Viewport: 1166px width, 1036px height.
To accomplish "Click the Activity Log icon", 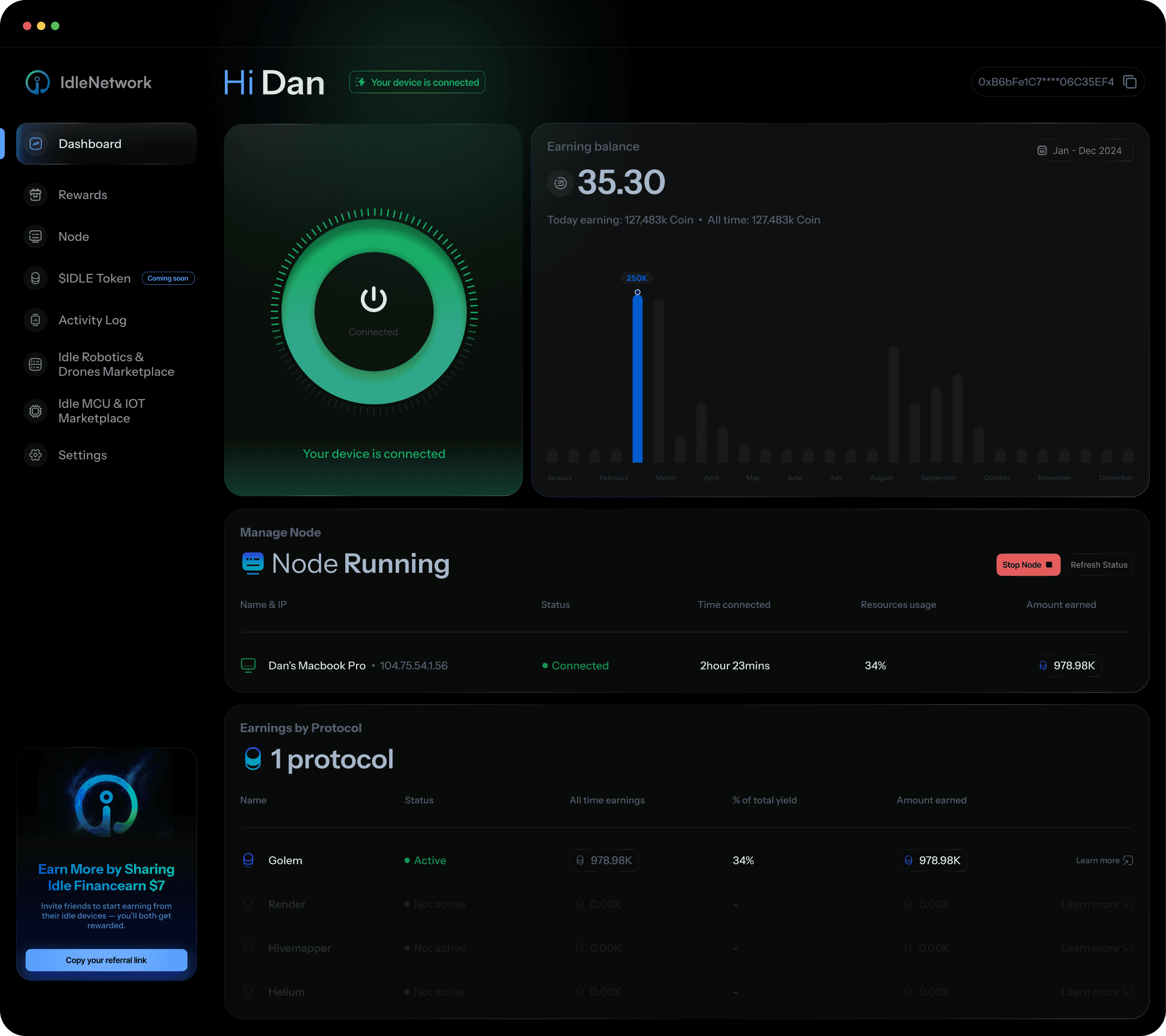I will [x=35, y=320].
